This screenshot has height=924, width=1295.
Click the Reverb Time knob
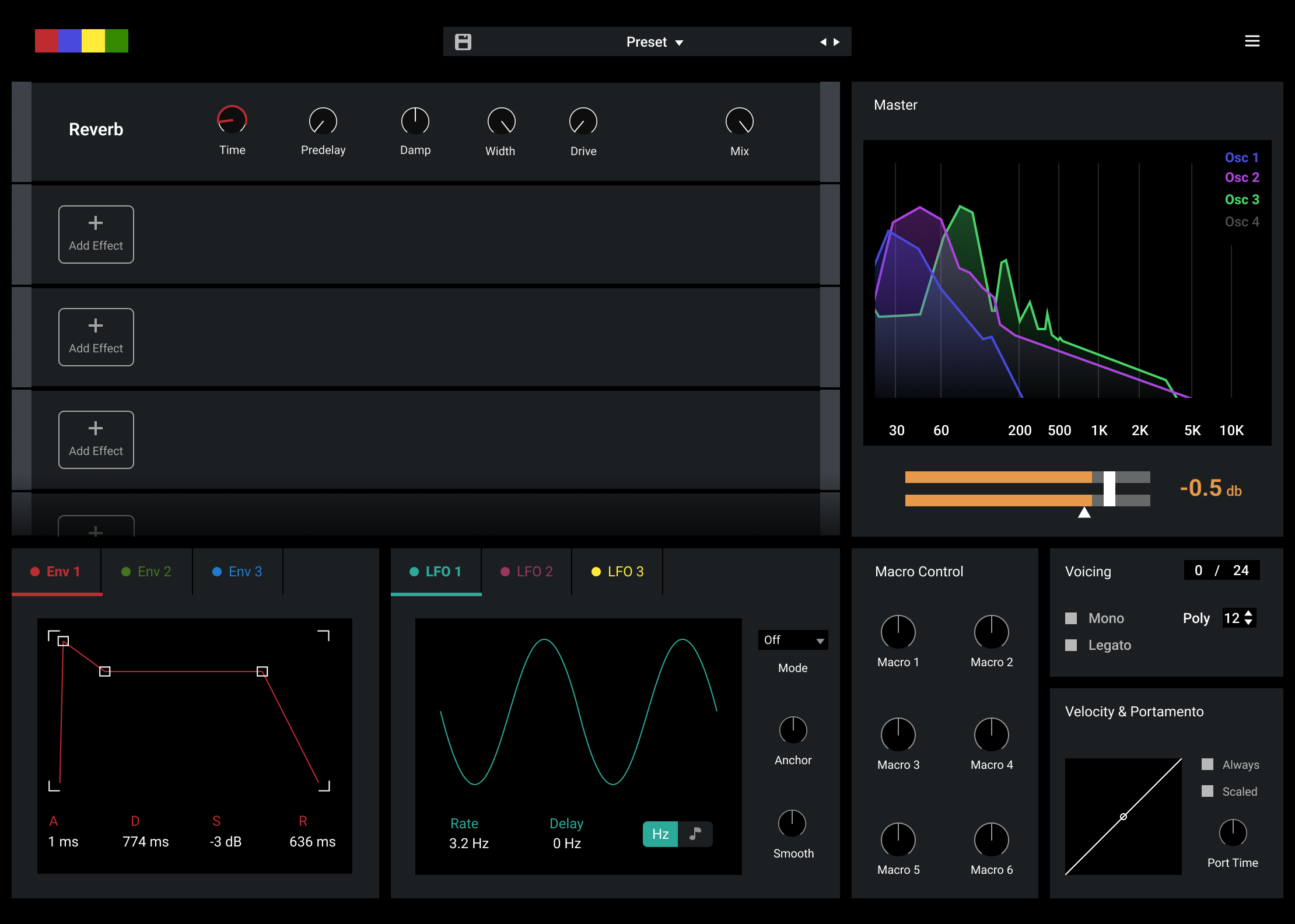coord(232,121)
